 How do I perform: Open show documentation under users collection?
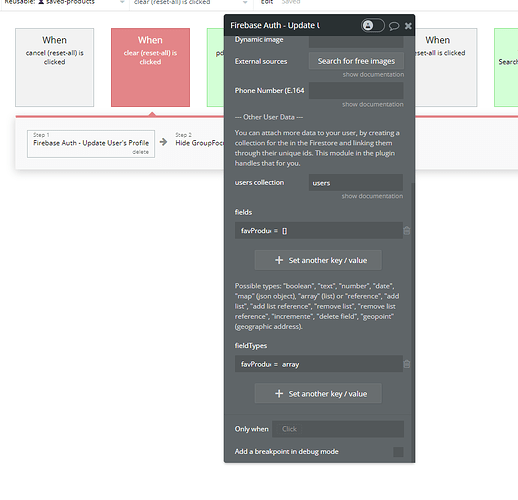(x=372, y=196)
